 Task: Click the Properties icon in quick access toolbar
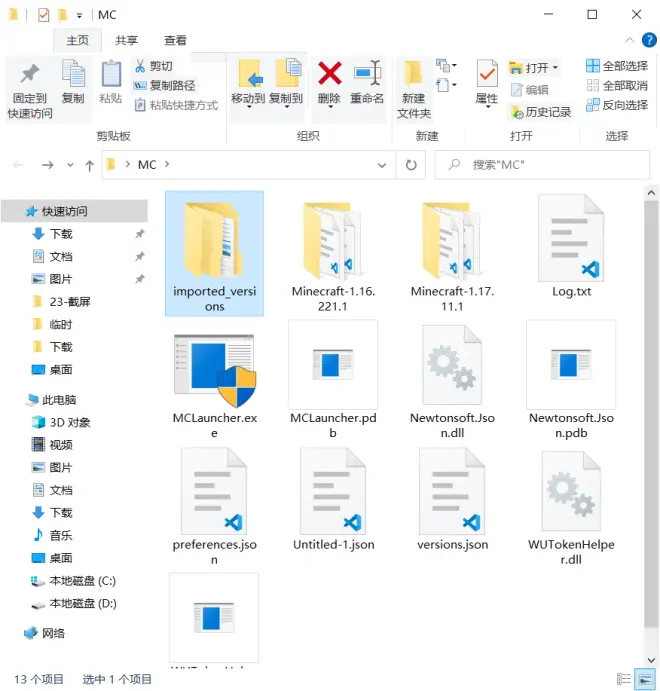pyautogui.click(x=43, y=15)
